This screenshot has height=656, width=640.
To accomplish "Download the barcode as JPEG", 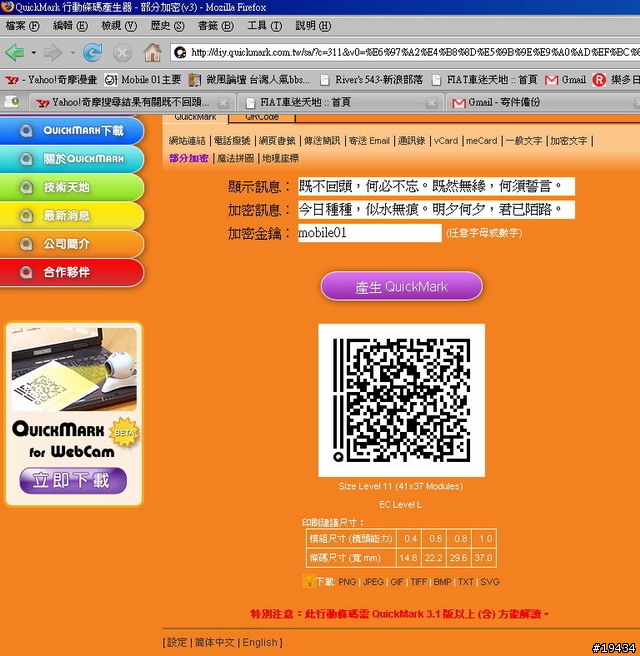I will [373, 582].
